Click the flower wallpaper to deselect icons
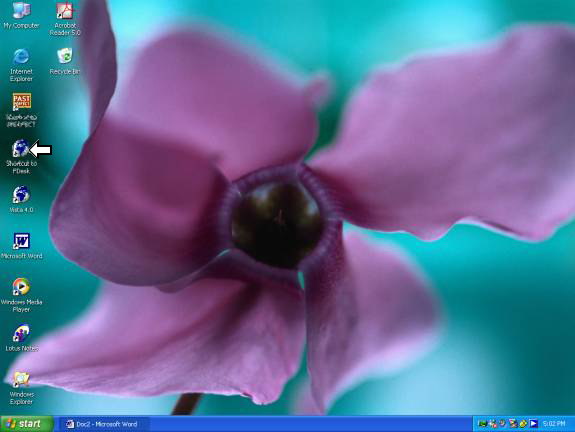The width and height of the screenshot is (575, 432). pos(403,147)
